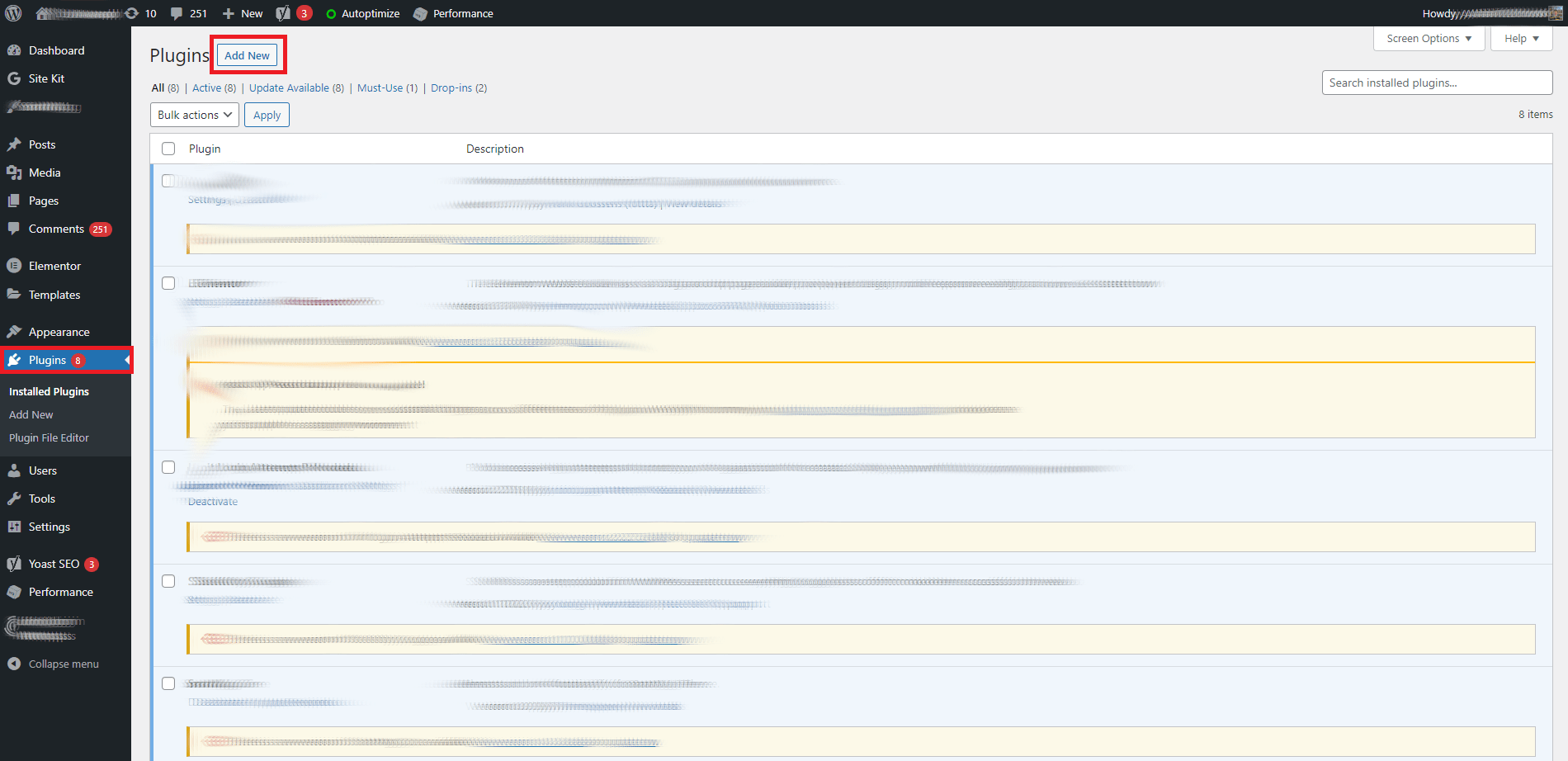Click the WordPress logo icon in admin bar

pos(13,13)
